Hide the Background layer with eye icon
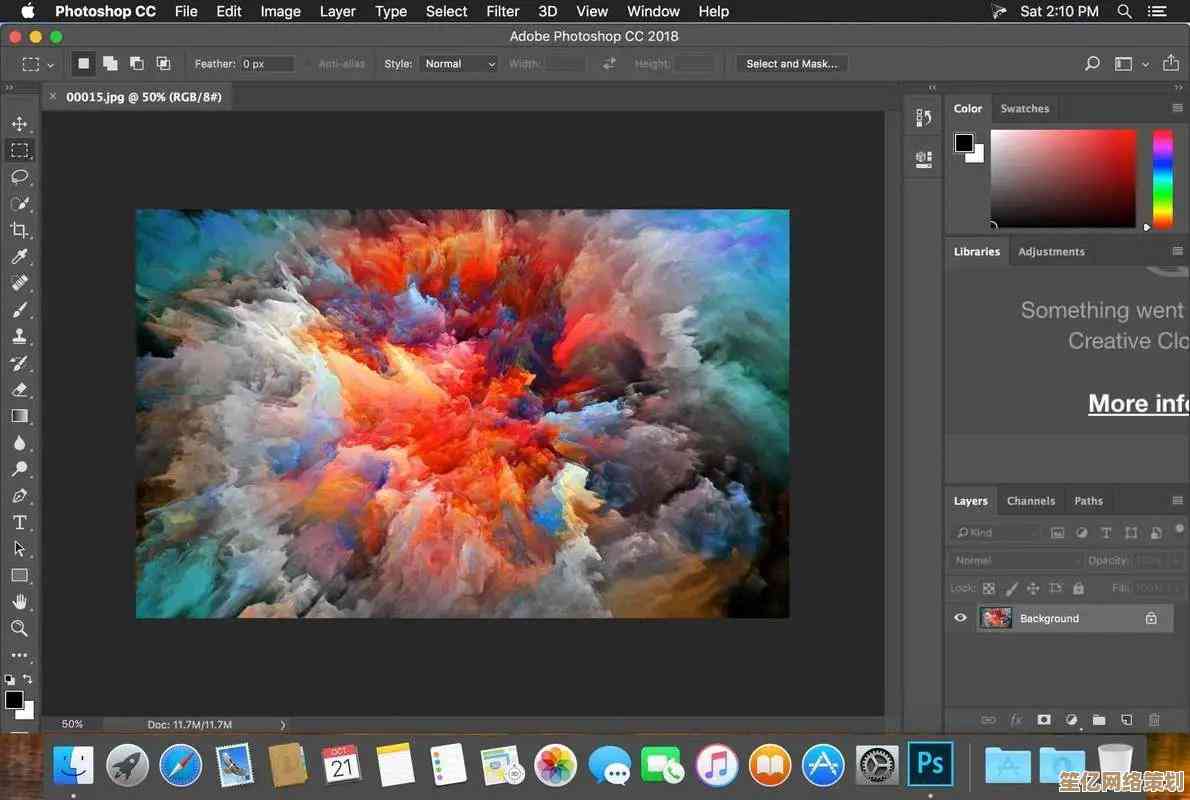1190x800 pixels. (x=960, y=618)
